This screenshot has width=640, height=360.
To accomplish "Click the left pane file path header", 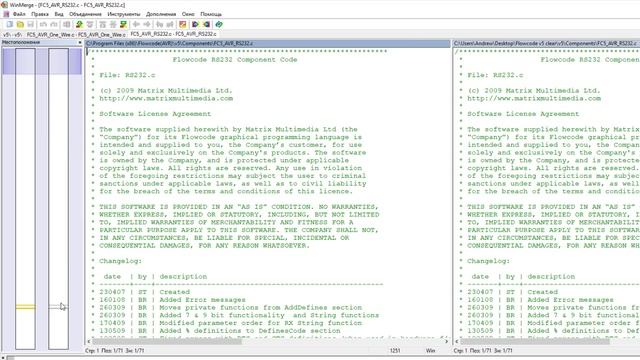I will click(x=268, y=43).
